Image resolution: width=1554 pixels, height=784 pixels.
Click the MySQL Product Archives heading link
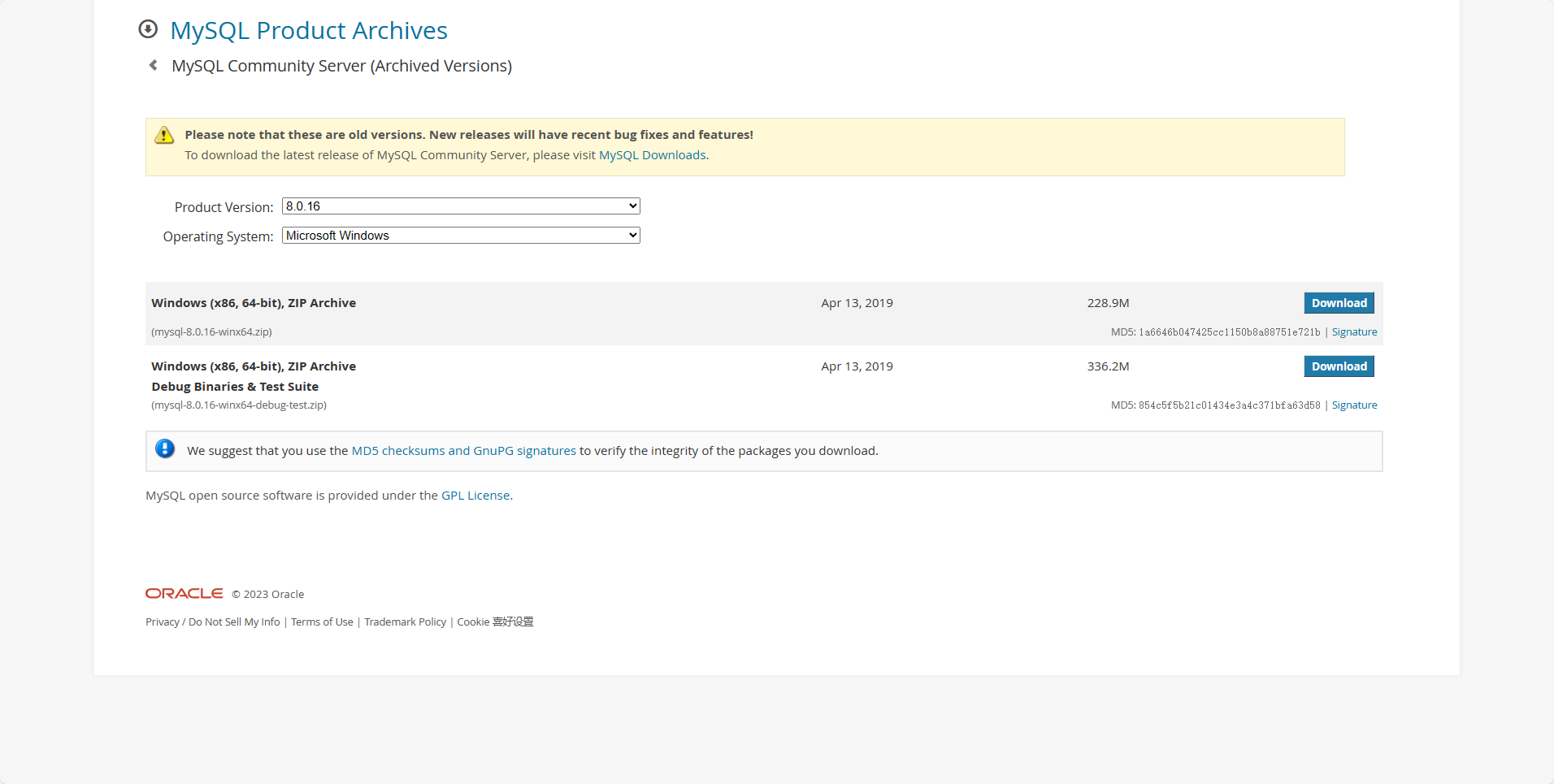point(309,30)
